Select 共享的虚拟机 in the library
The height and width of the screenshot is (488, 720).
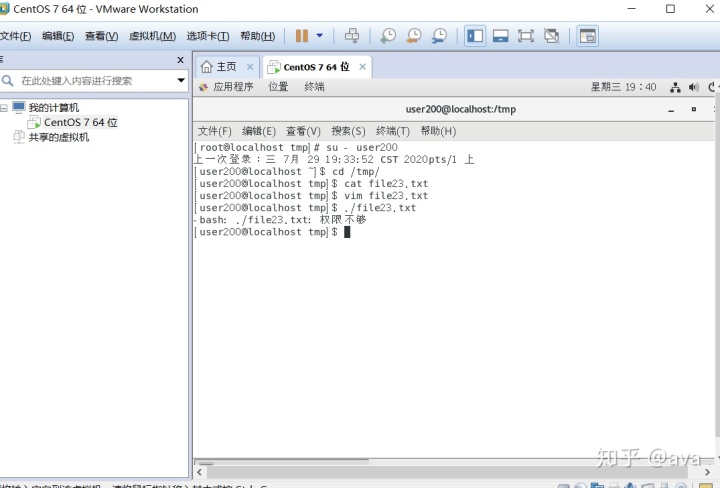59,137
